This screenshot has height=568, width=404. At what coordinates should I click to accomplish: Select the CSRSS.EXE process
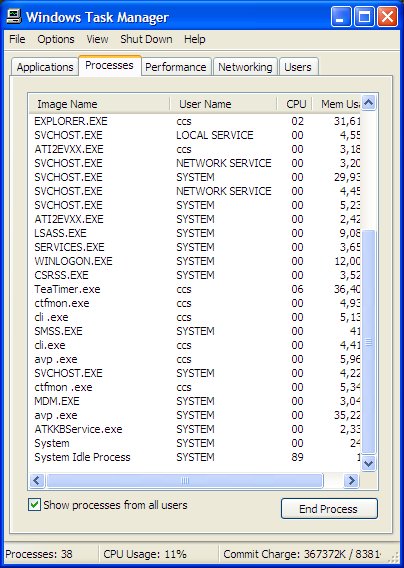[195, 275]
